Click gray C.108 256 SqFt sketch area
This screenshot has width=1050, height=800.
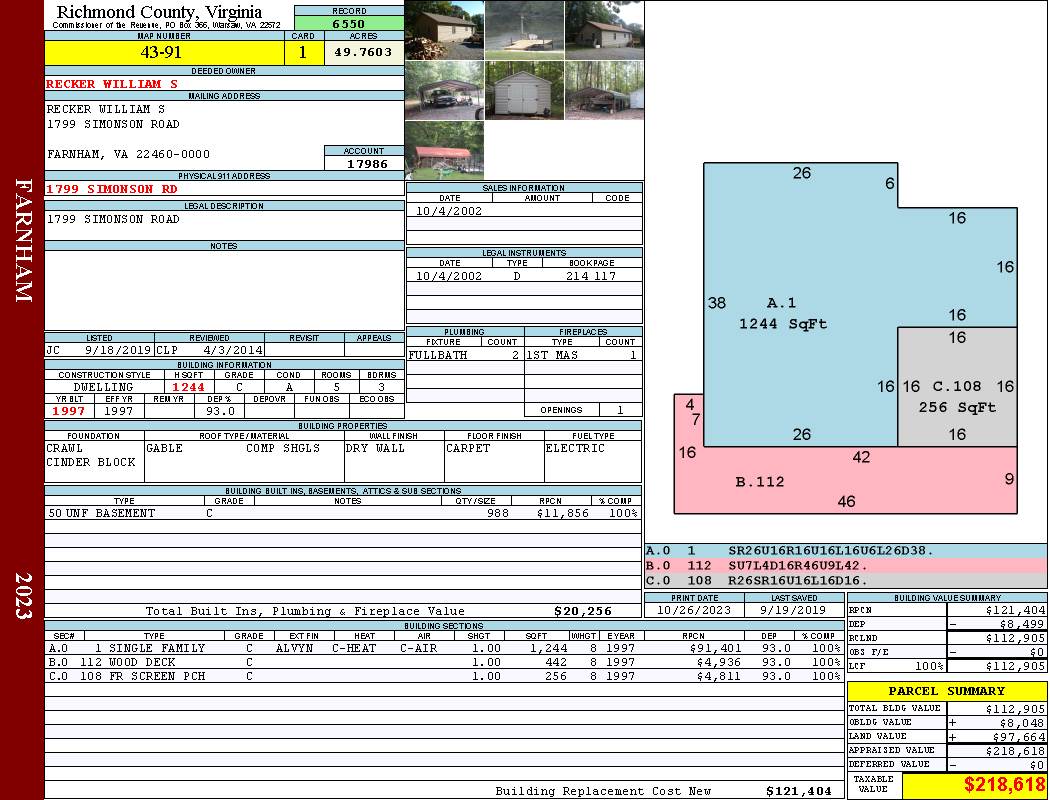tap(957, 387)
